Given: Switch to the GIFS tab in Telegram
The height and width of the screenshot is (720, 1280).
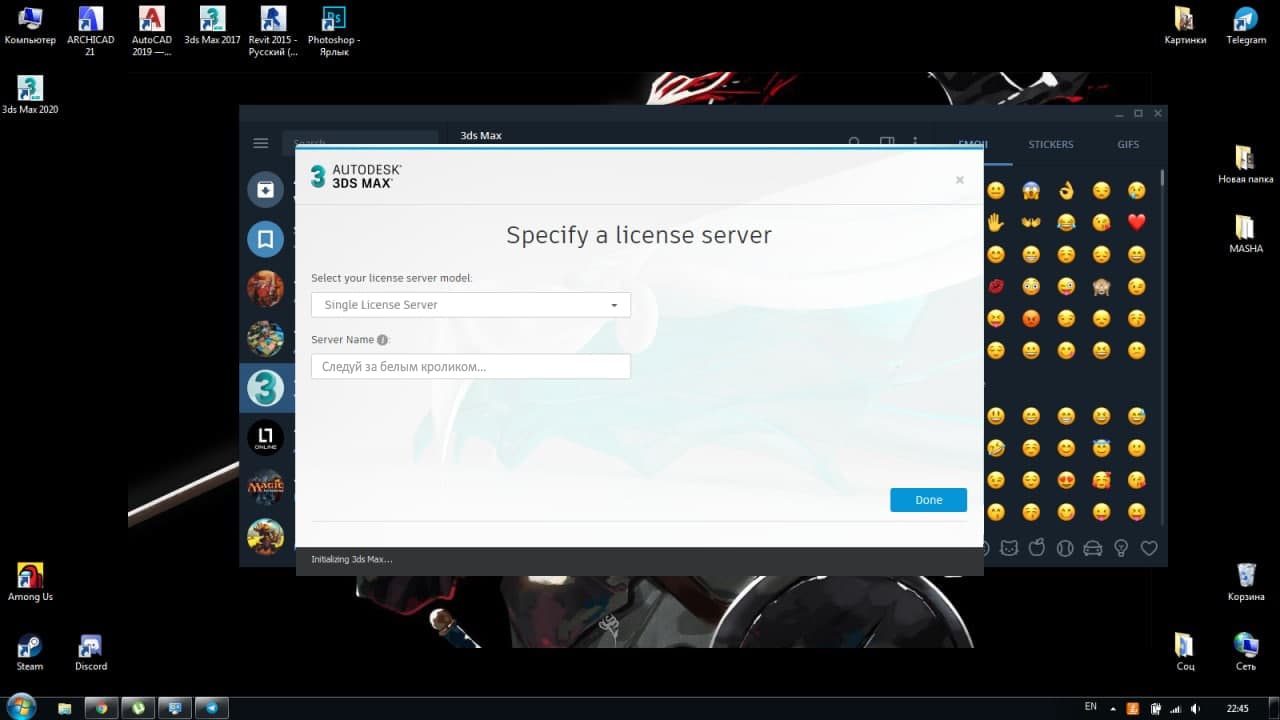Looking at the screenshot, I should click(x=1128, y=145).
